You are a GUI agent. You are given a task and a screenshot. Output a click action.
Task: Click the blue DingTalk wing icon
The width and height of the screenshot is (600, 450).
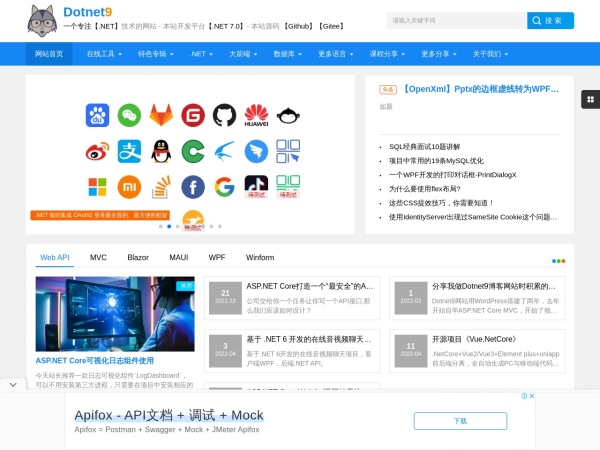pos(256,151)
